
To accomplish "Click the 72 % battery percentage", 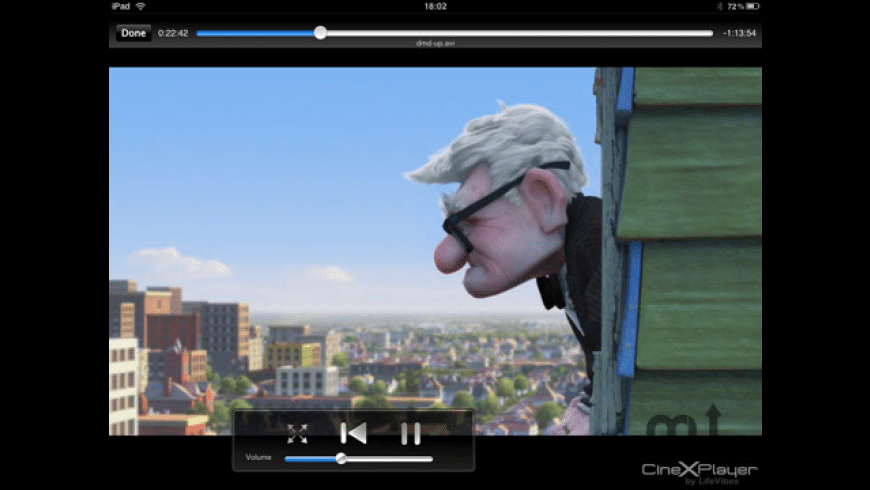I will 736,6.
